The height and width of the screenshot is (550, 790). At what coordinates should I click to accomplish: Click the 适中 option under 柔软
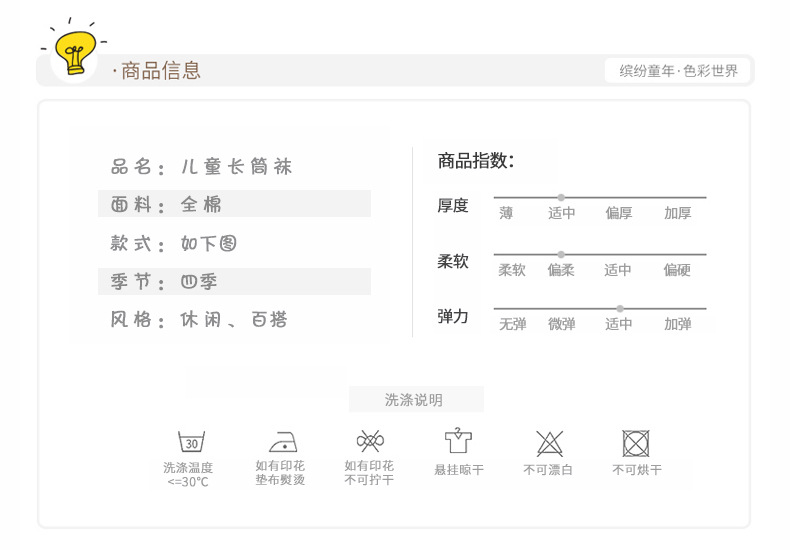[618, 270]
